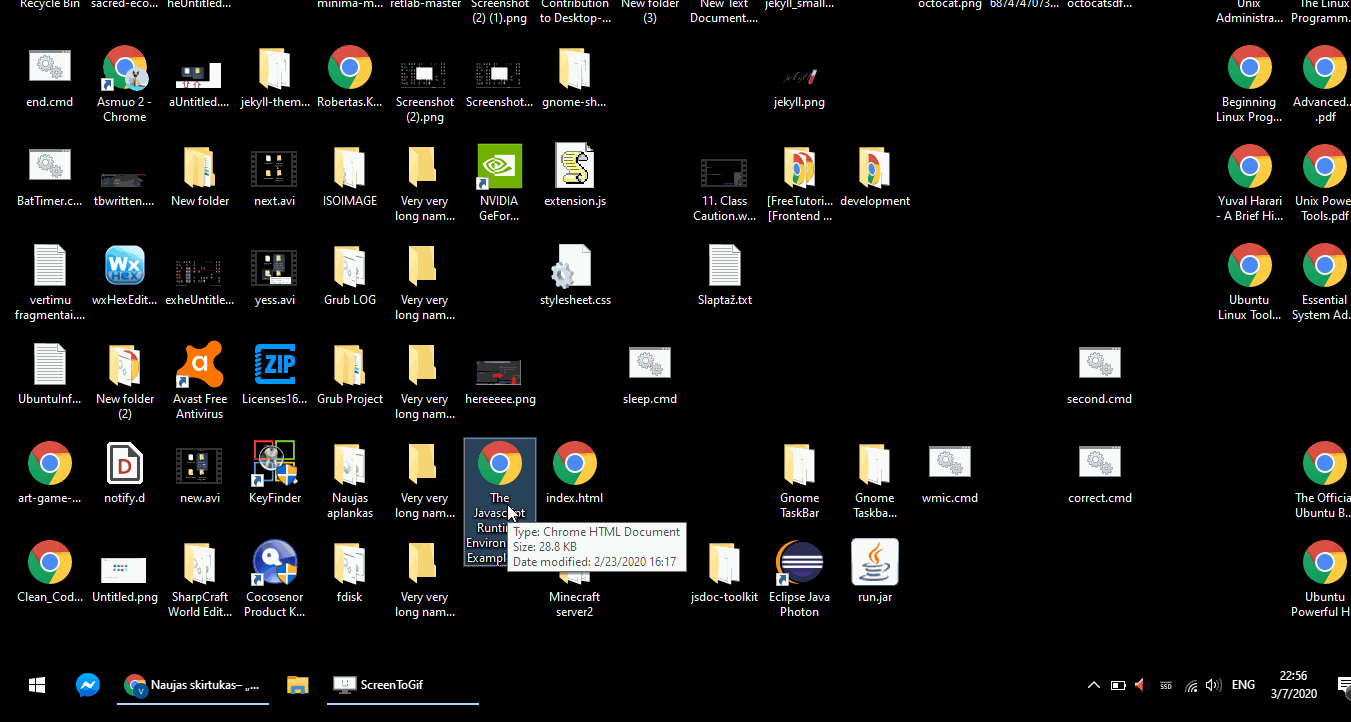Screen dimensions: 1351x722
Task: Check the battery status tray icon
Action: click(x=1118, y=685)
